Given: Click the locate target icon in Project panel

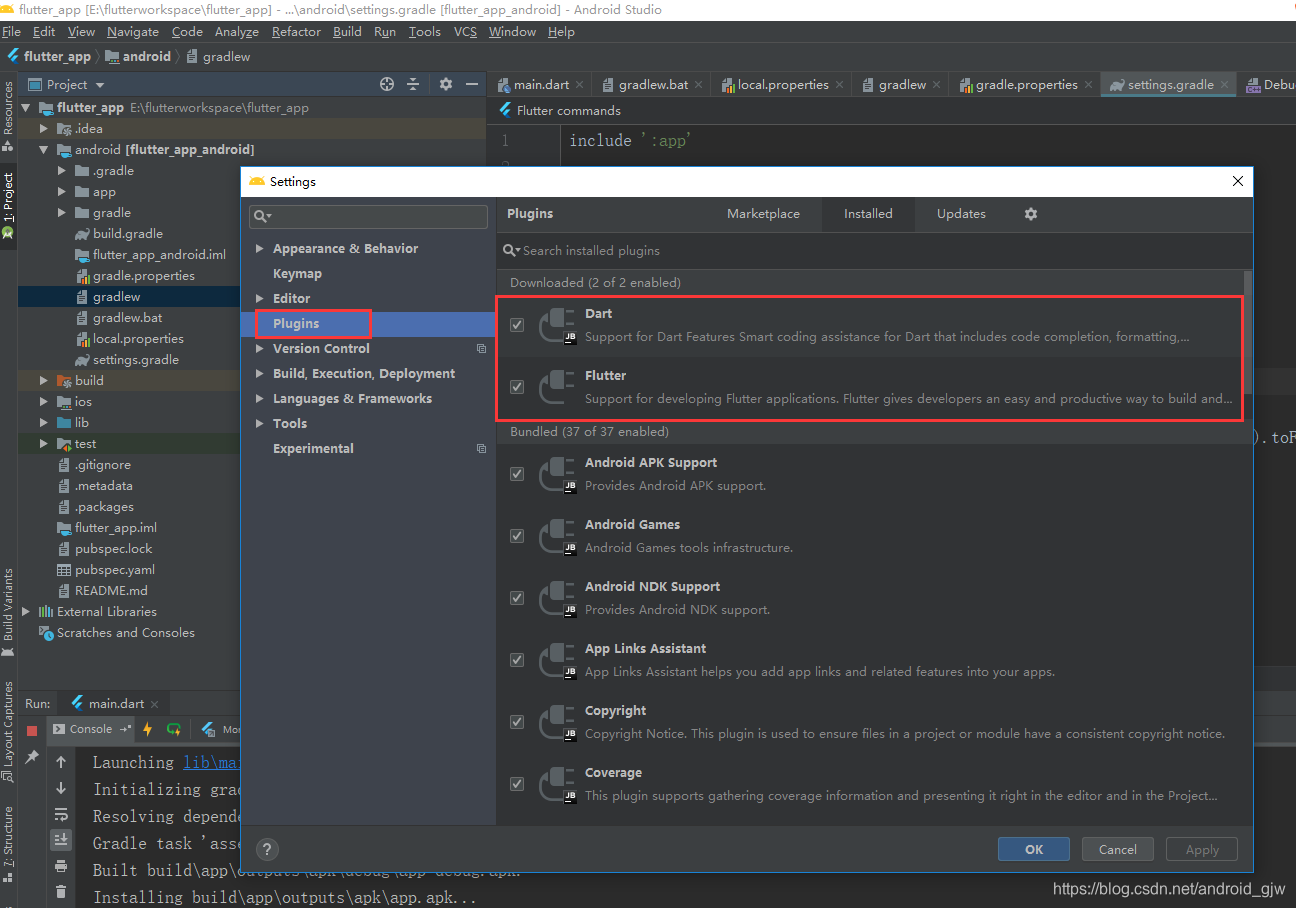Looking at the screenshot, I should pyautogui.click(x=387, y=85).
